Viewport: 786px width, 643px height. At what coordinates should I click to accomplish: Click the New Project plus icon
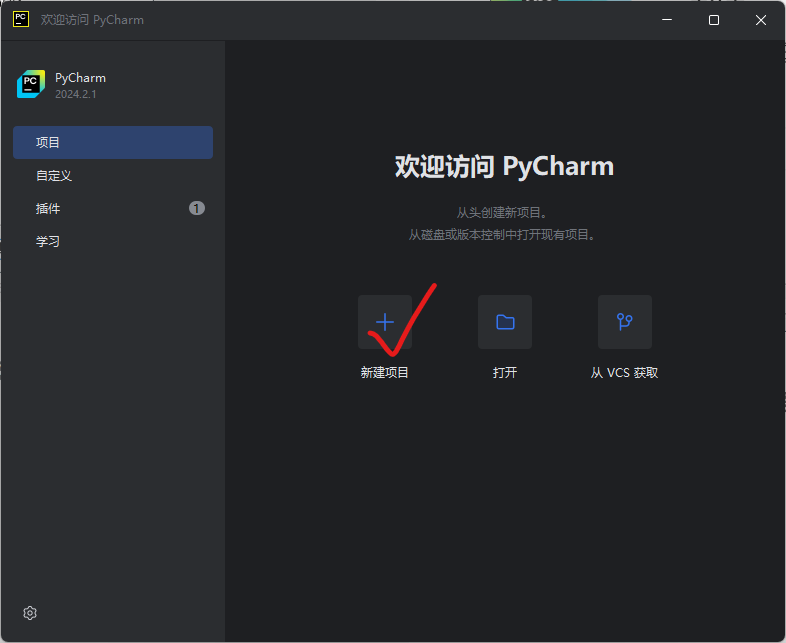point(384,322)
